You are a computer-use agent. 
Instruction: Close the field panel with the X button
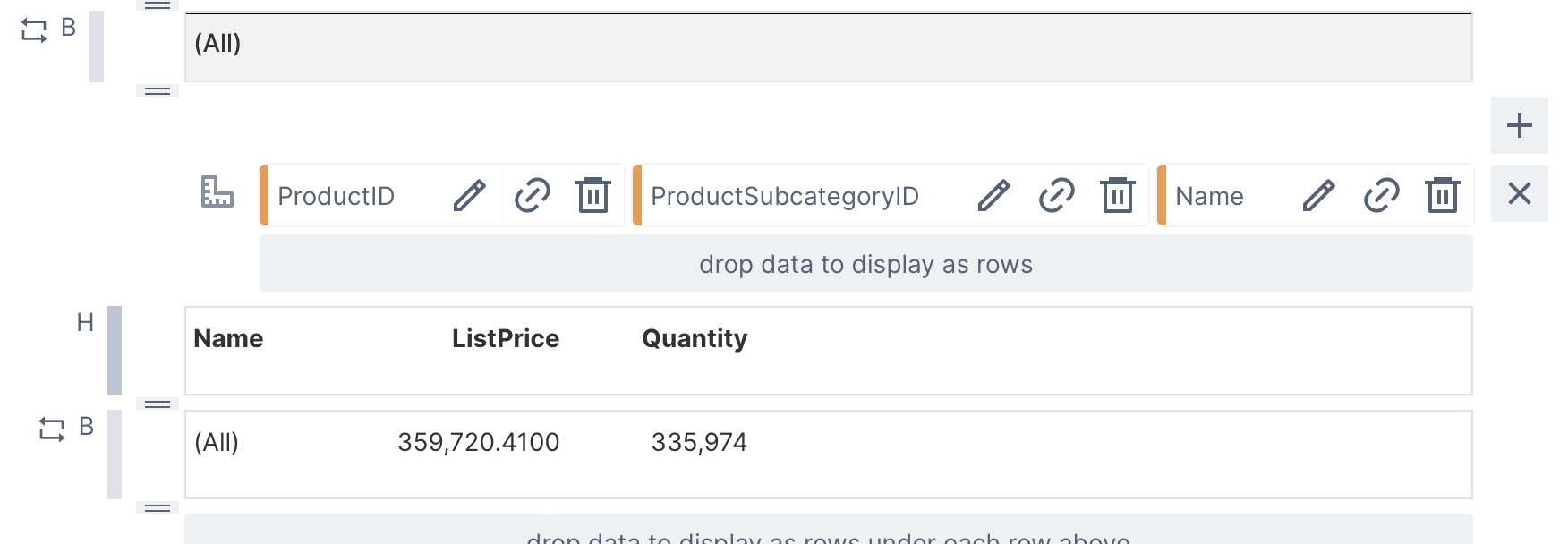(x=1519, y=193)
